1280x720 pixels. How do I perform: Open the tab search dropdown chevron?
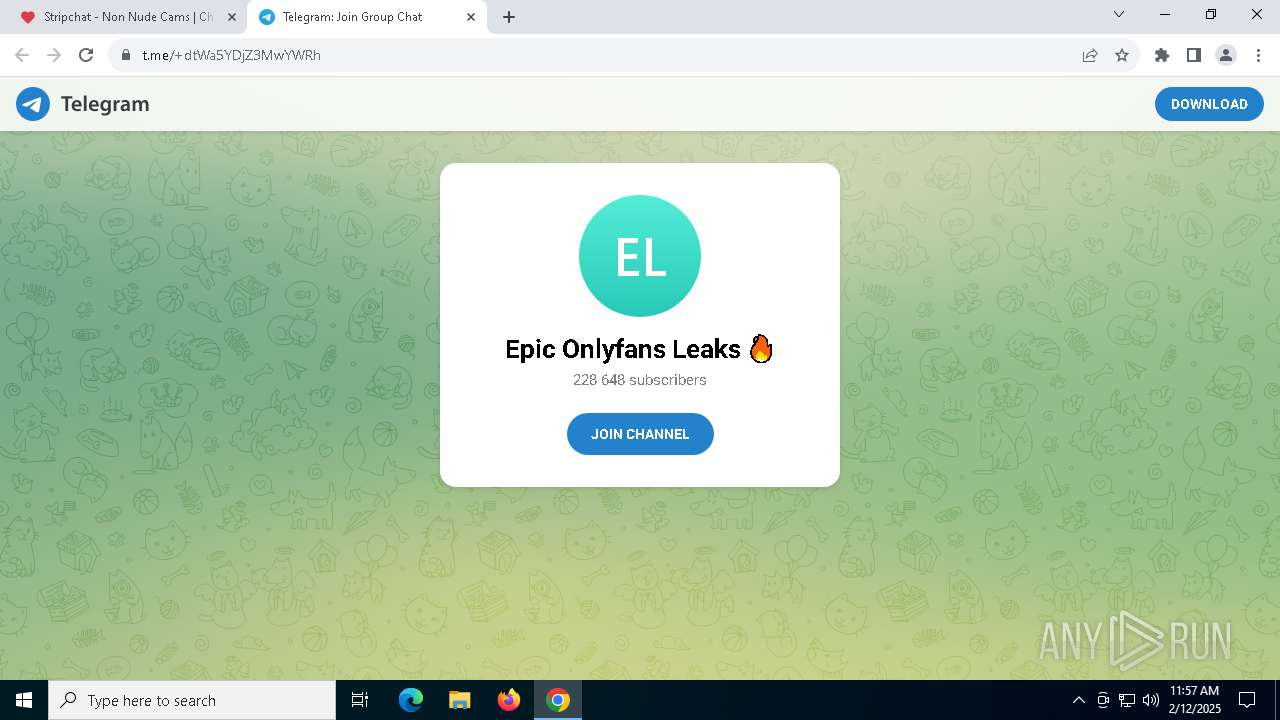pyautogui.click(x=1119, y=15)
